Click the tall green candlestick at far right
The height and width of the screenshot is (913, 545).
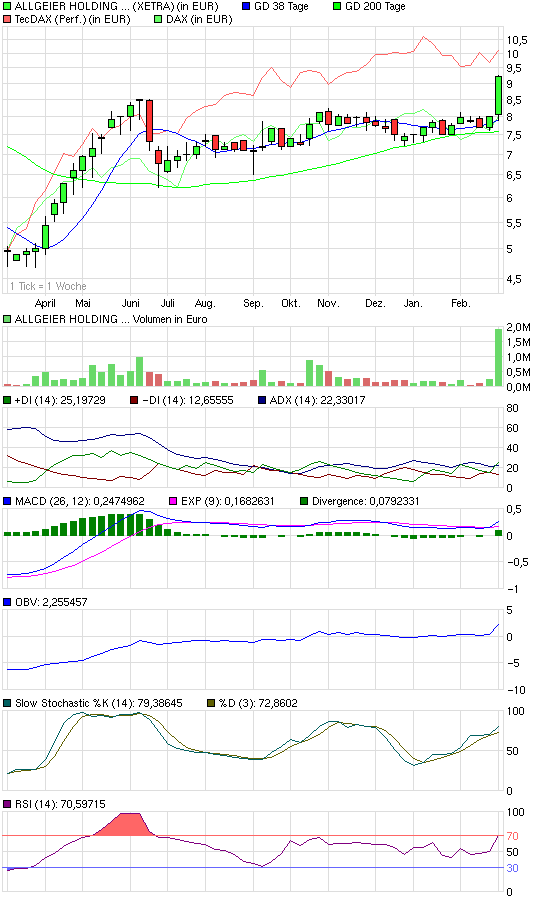pos(498,95)
